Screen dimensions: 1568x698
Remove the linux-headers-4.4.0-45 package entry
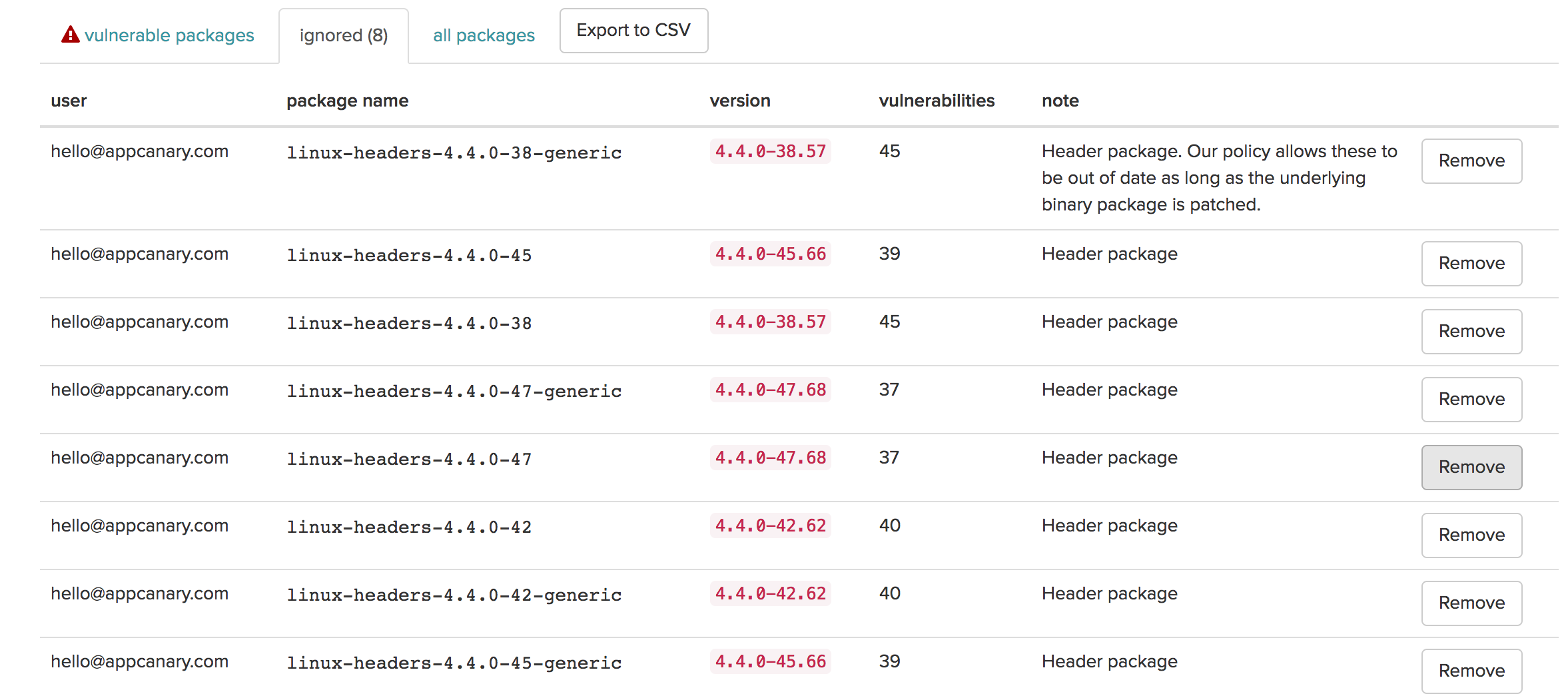(1471, 264)
